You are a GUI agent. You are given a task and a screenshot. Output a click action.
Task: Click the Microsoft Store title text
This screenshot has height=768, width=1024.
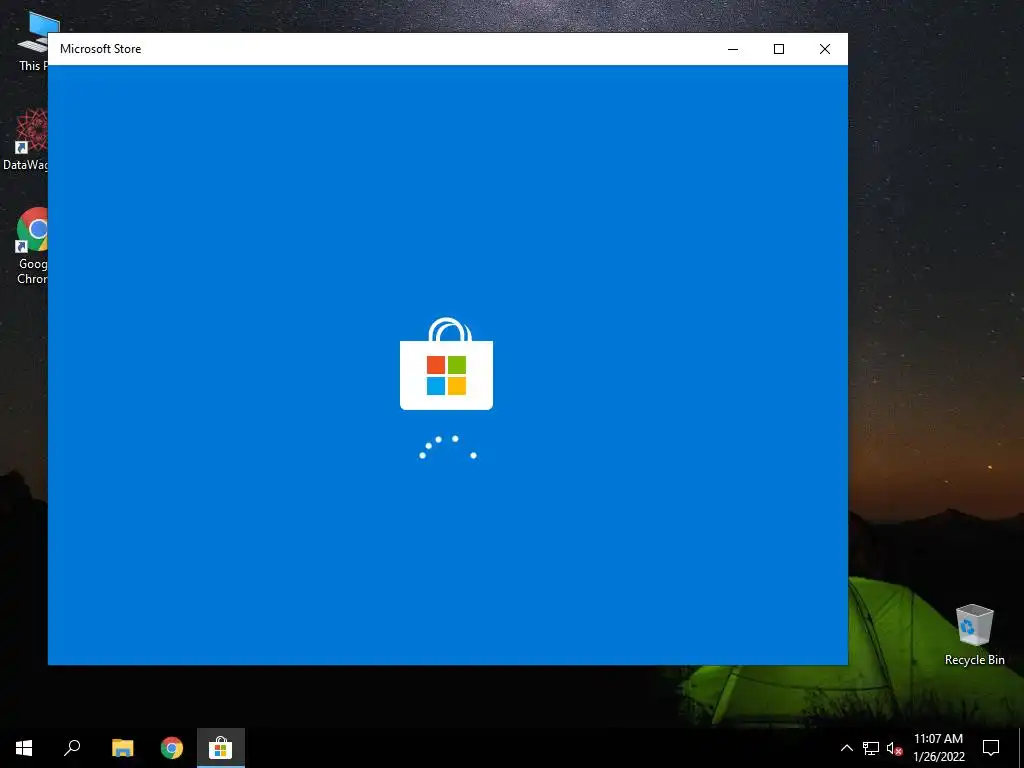pyautogui.click(x=101, y=49)
